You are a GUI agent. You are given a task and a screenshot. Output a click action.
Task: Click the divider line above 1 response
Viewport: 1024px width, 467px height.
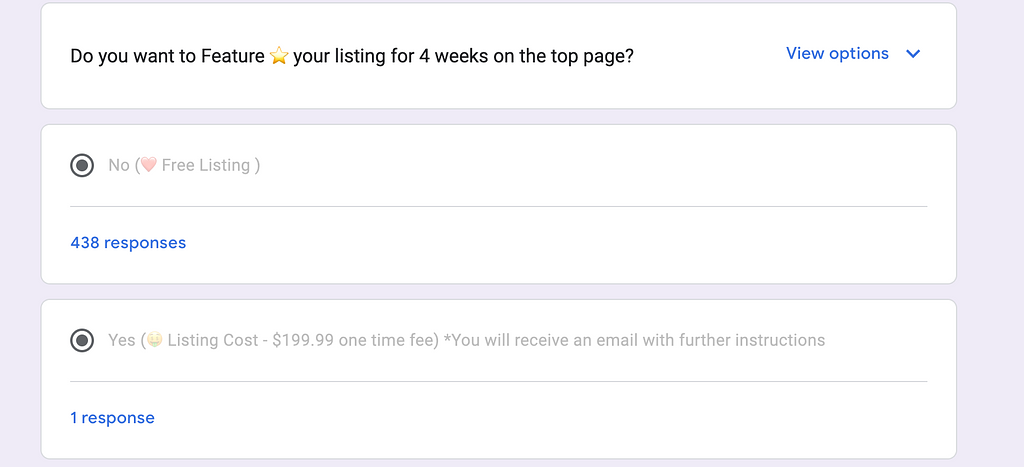(x=498, y=381)
